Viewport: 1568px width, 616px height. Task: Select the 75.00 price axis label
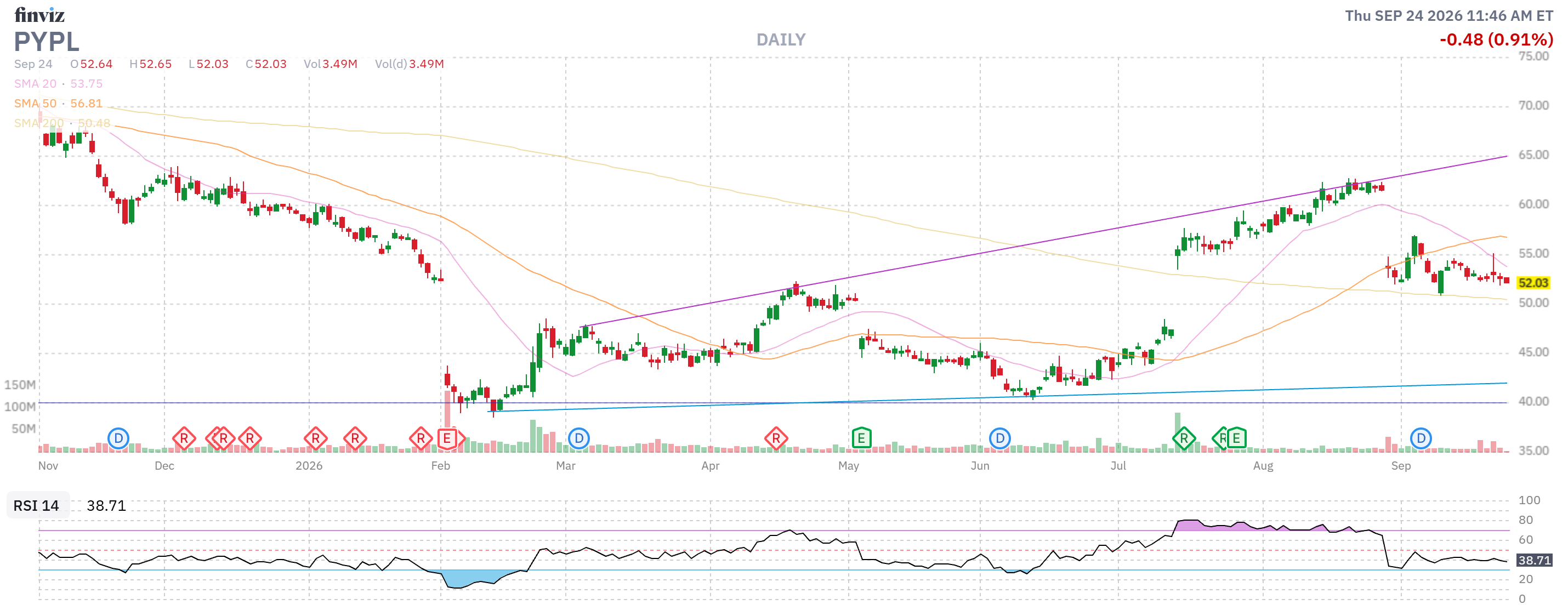(x=1533, y=56)
